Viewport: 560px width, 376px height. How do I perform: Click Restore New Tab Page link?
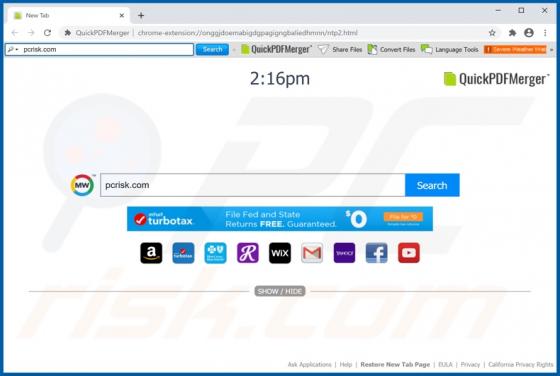pos(395,365)
